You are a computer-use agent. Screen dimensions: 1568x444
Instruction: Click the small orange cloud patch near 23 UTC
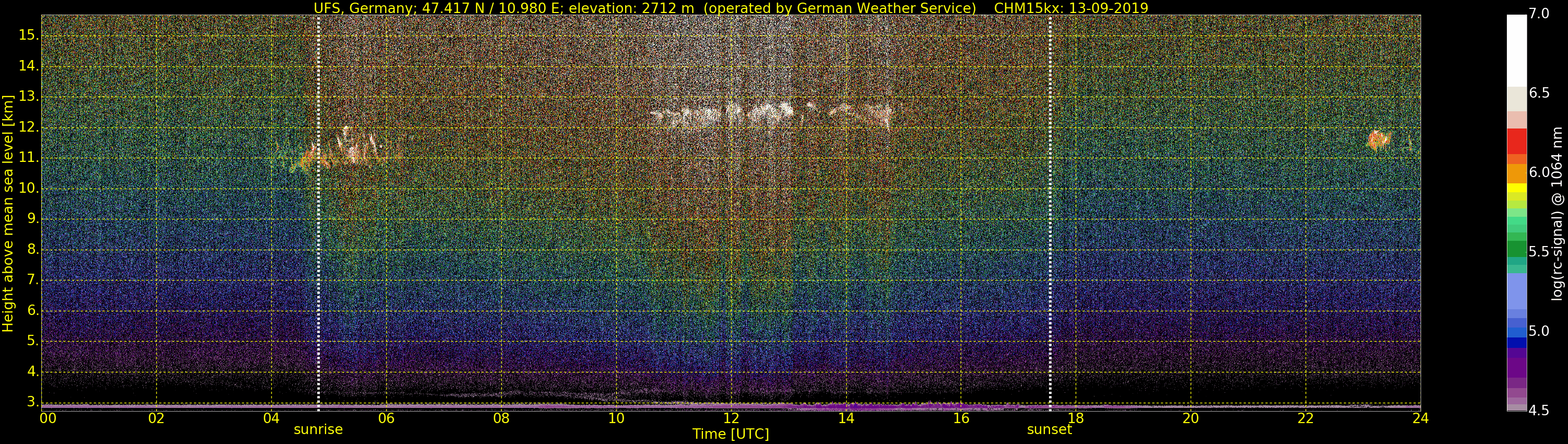(1379, 140)
